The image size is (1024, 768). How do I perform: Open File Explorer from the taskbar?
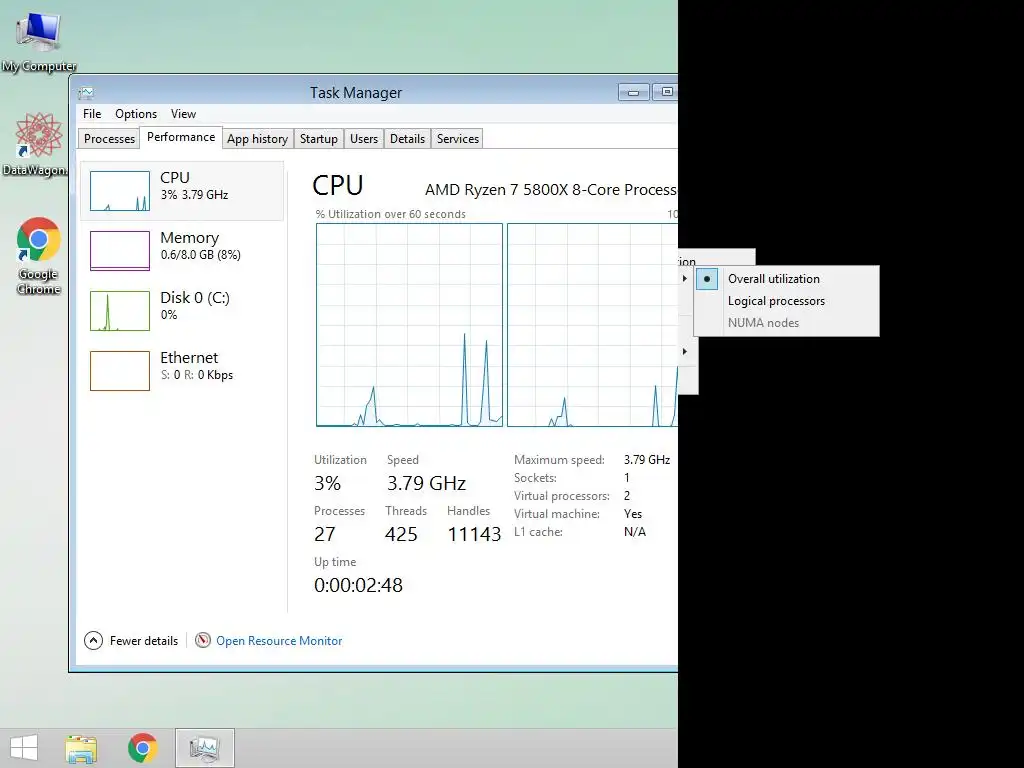click(x=81, y=748)
